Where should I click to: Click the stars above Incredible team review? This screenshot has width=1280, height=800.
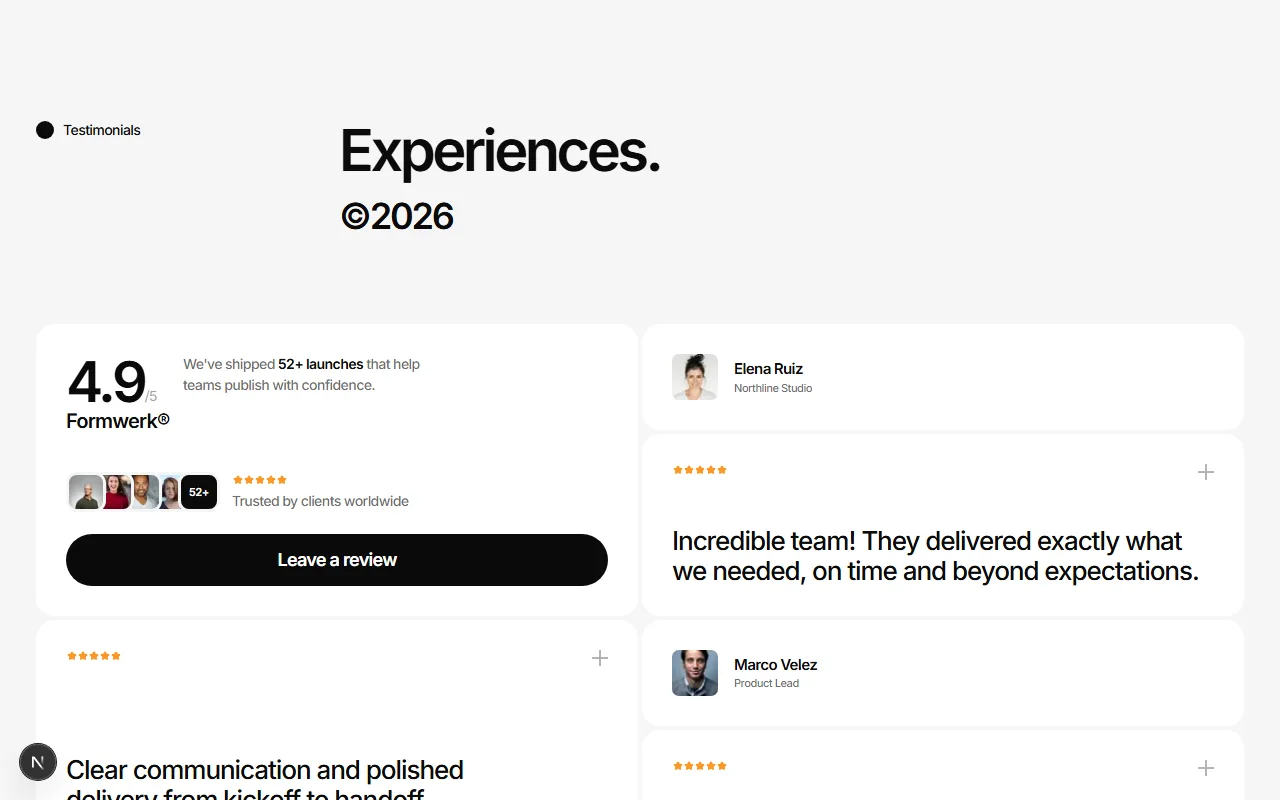[x=700, y=470]
